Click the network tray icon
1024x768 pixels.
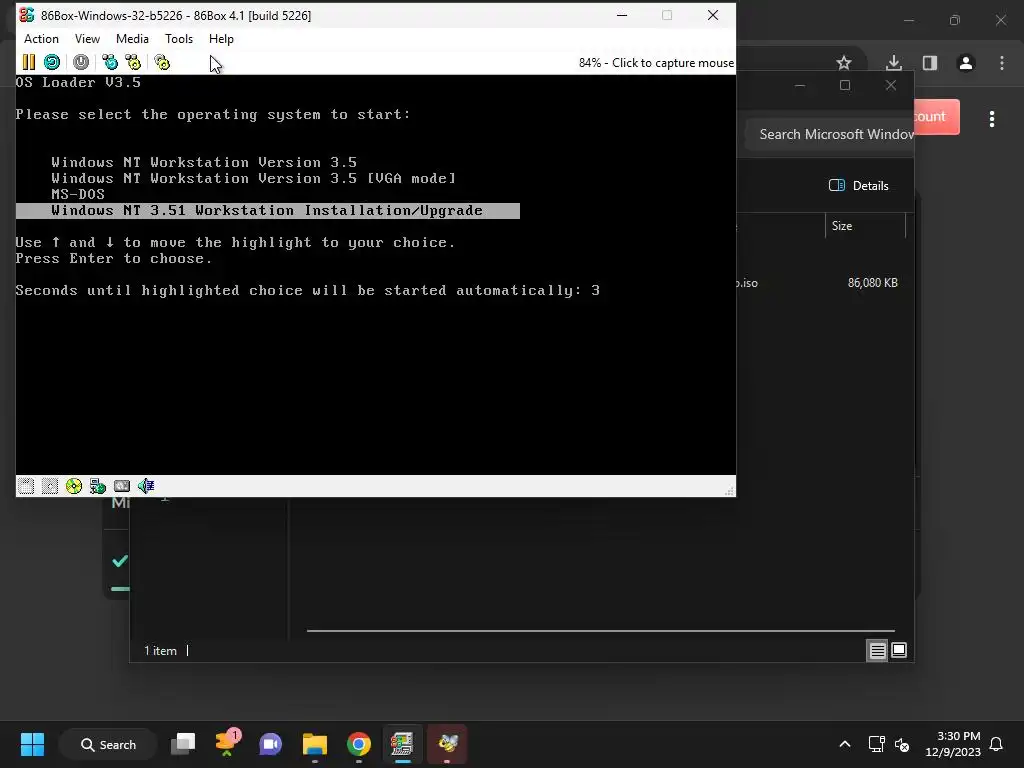point(876,744)
